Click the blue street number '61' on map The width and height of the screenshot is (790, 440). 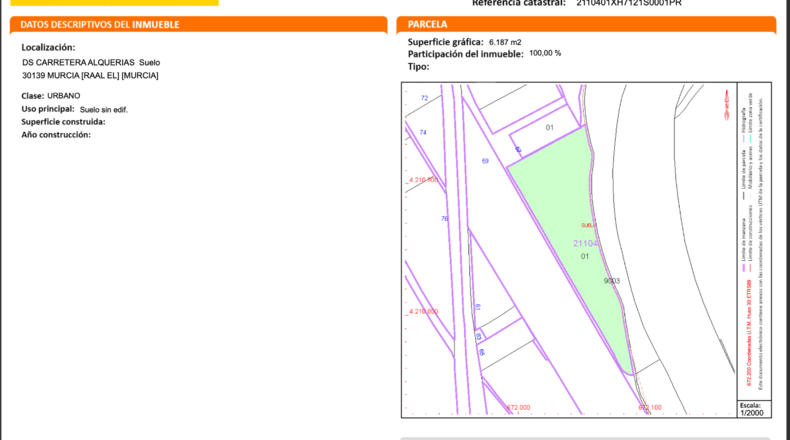click(478, 306)
